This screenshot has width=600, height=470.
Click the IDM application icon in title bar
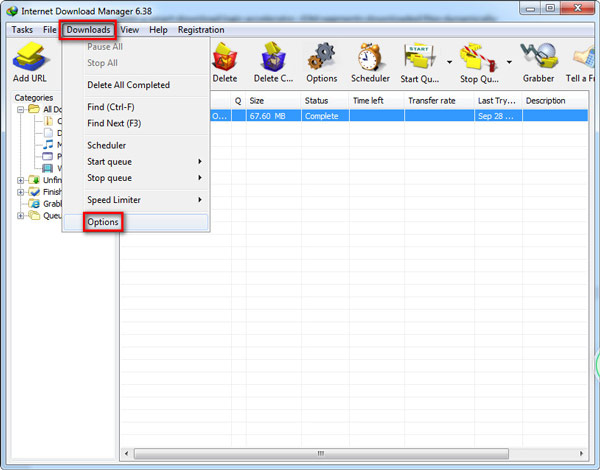tap(12, 11)
